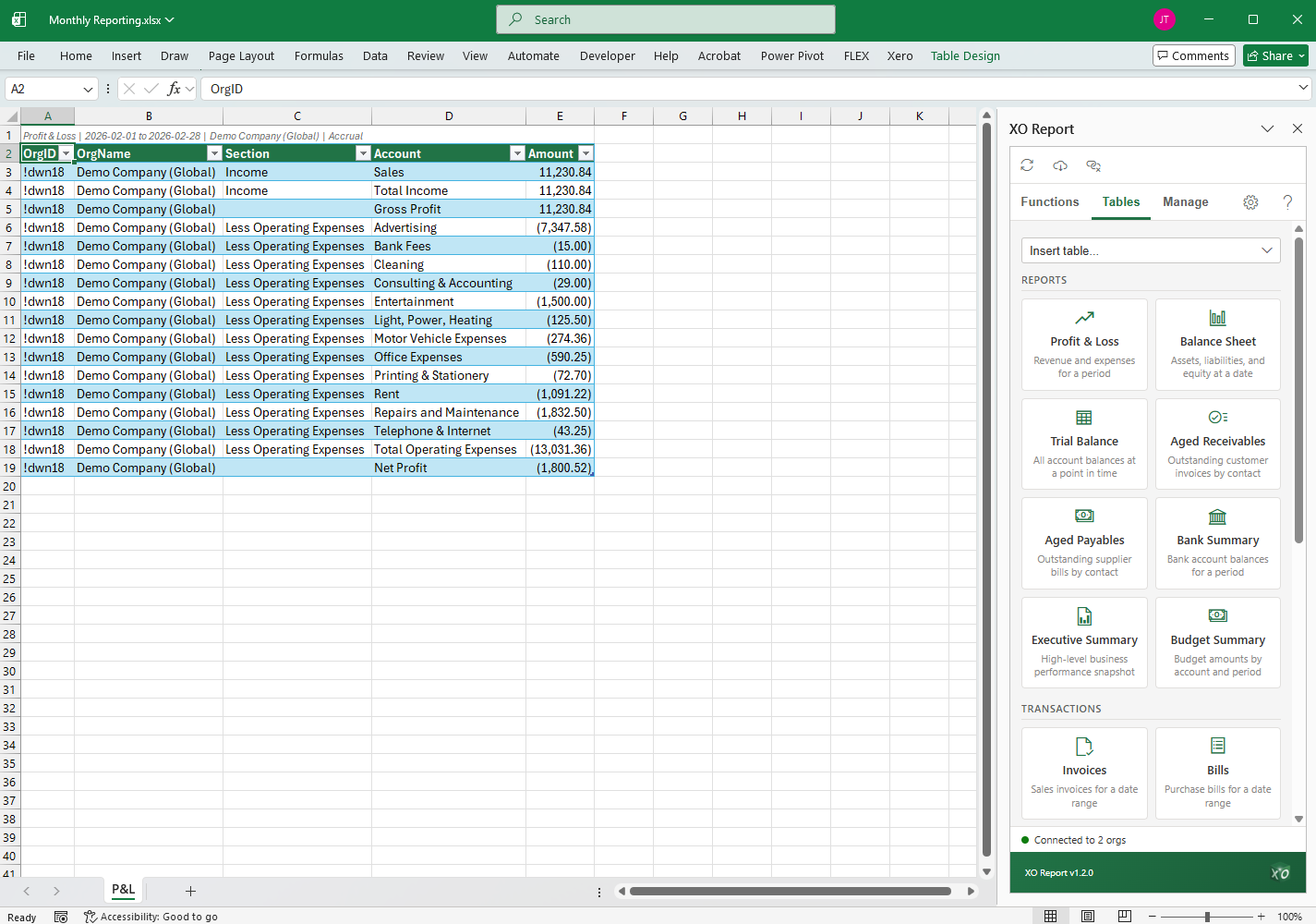Open the OrgID column filter dropdown
Image resolution: width=1316 pixels, height=924 pixels.
(x=66, y=153)
